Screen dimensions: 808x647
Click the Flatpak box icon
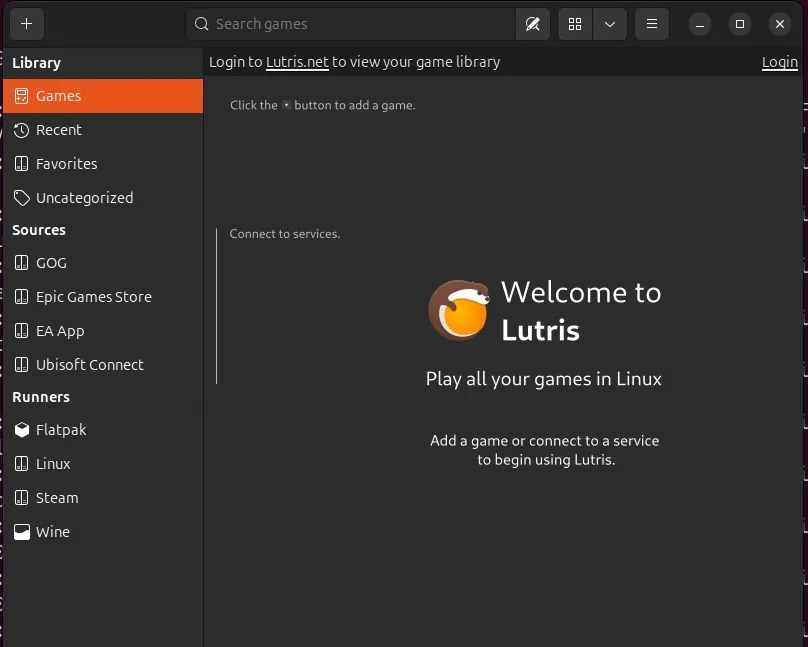[x=22, y=430]
